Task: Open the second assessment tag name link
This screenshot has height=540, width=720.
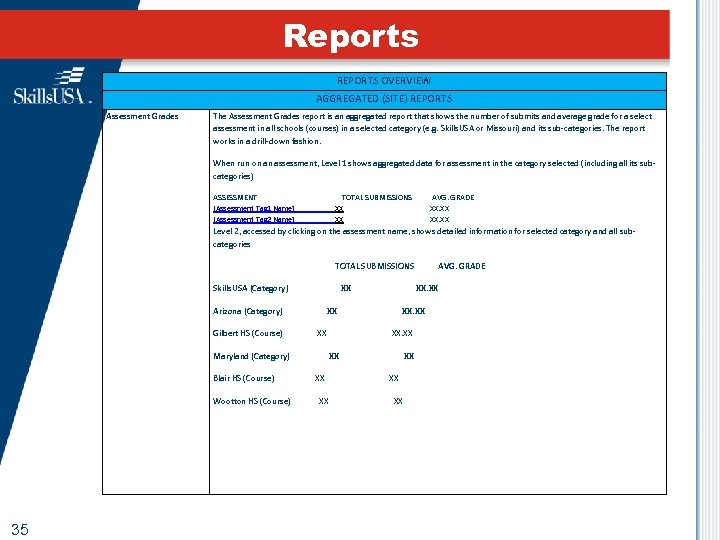Action: coord(253,219)
